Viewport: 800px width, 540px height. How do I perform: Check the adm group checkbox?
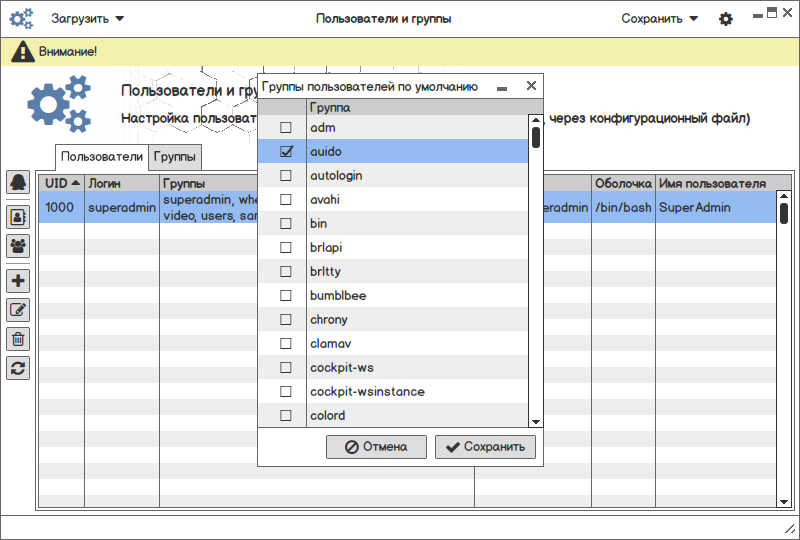pos(286,128)
